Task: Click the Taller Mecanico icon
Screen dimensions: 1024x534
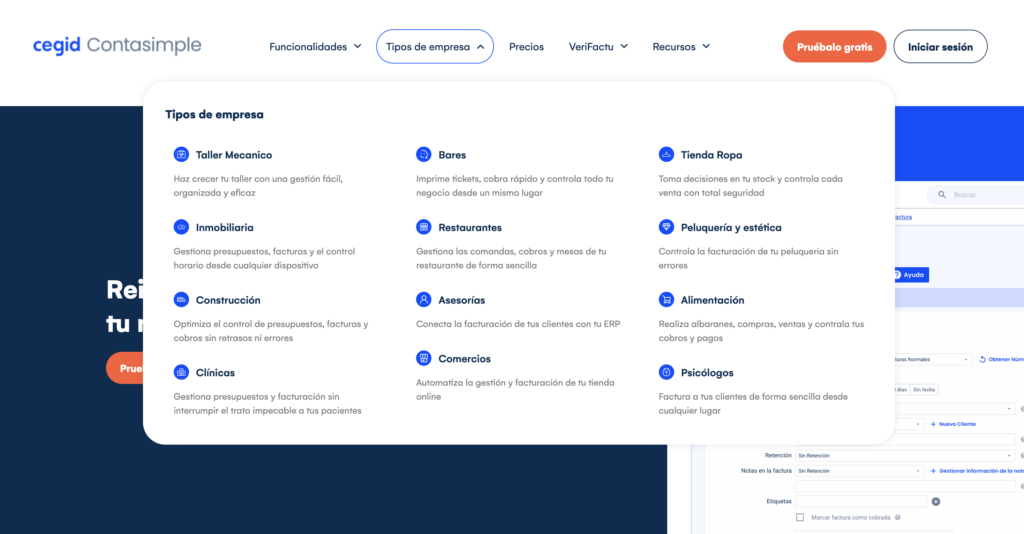Action: [x=181, y=155]
